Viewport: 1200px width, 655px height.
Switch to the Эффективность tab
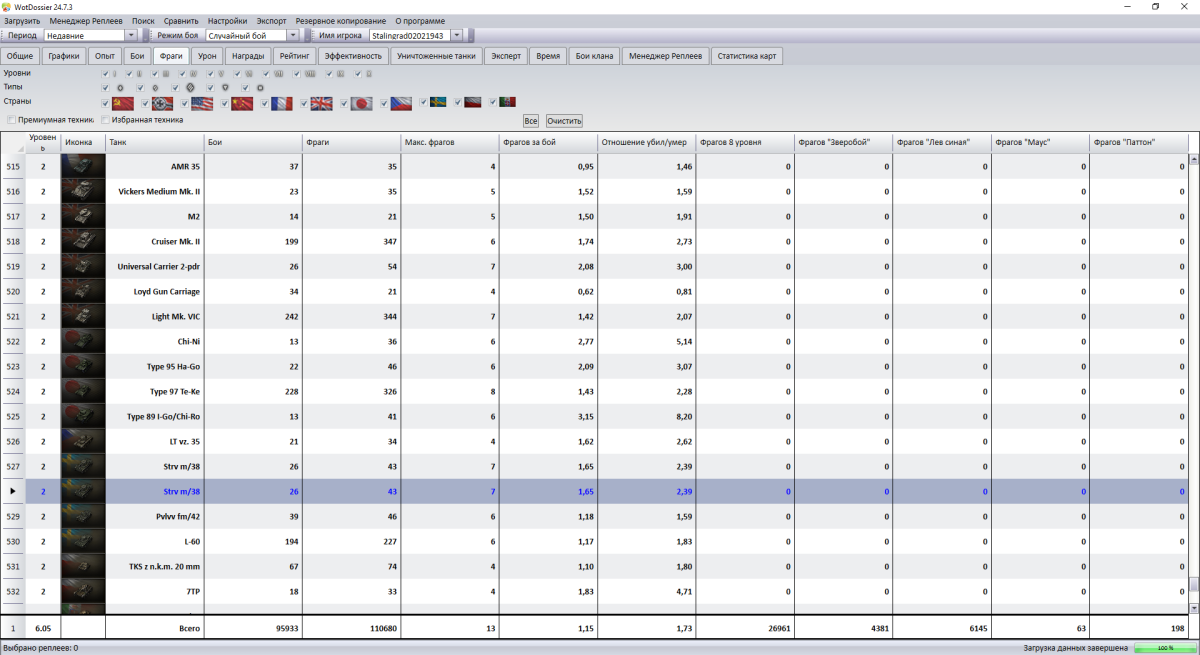coord(353,56)
